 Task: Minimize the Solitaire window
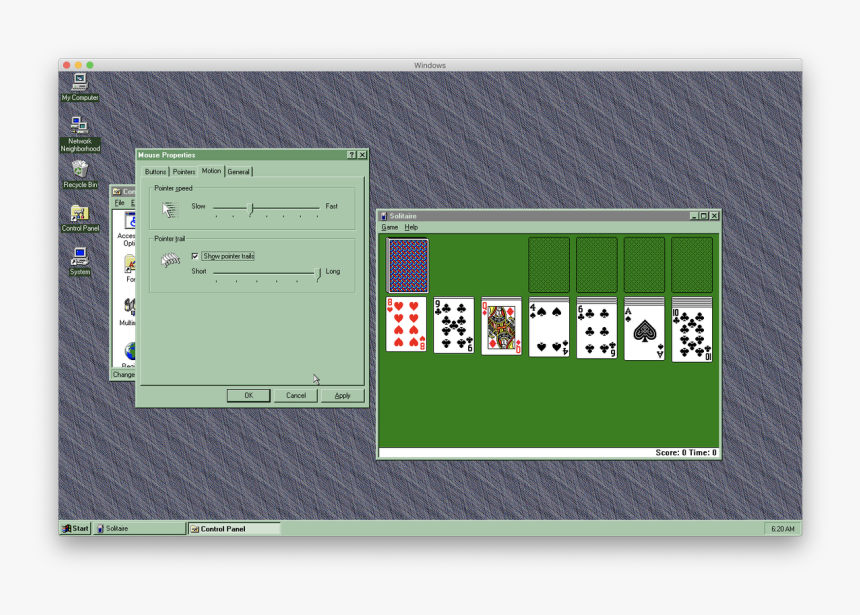[694, 216]
